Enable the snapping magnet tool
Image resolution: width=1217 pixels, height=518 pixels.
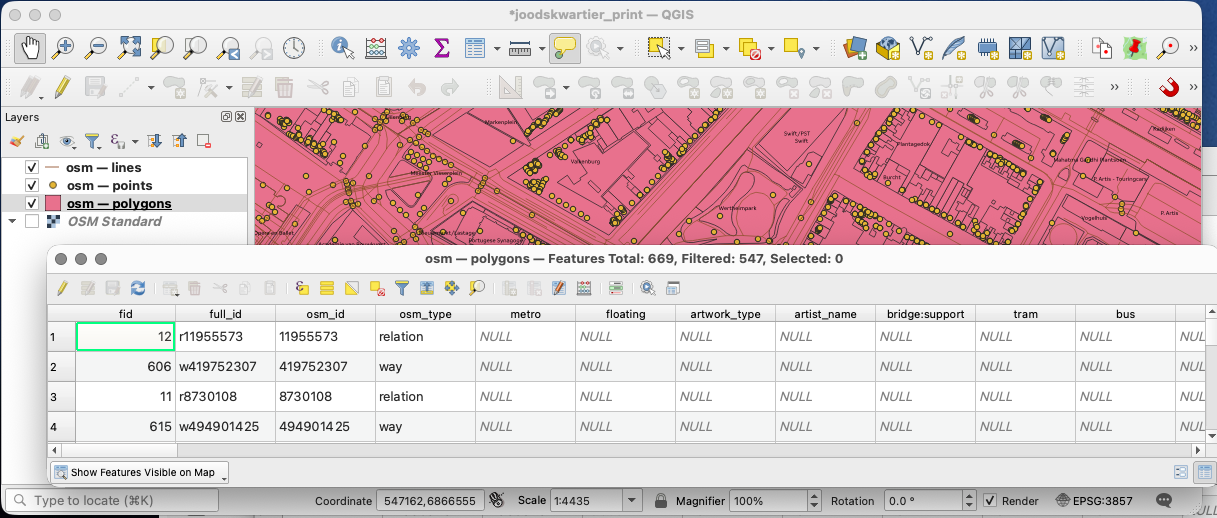1169,86
